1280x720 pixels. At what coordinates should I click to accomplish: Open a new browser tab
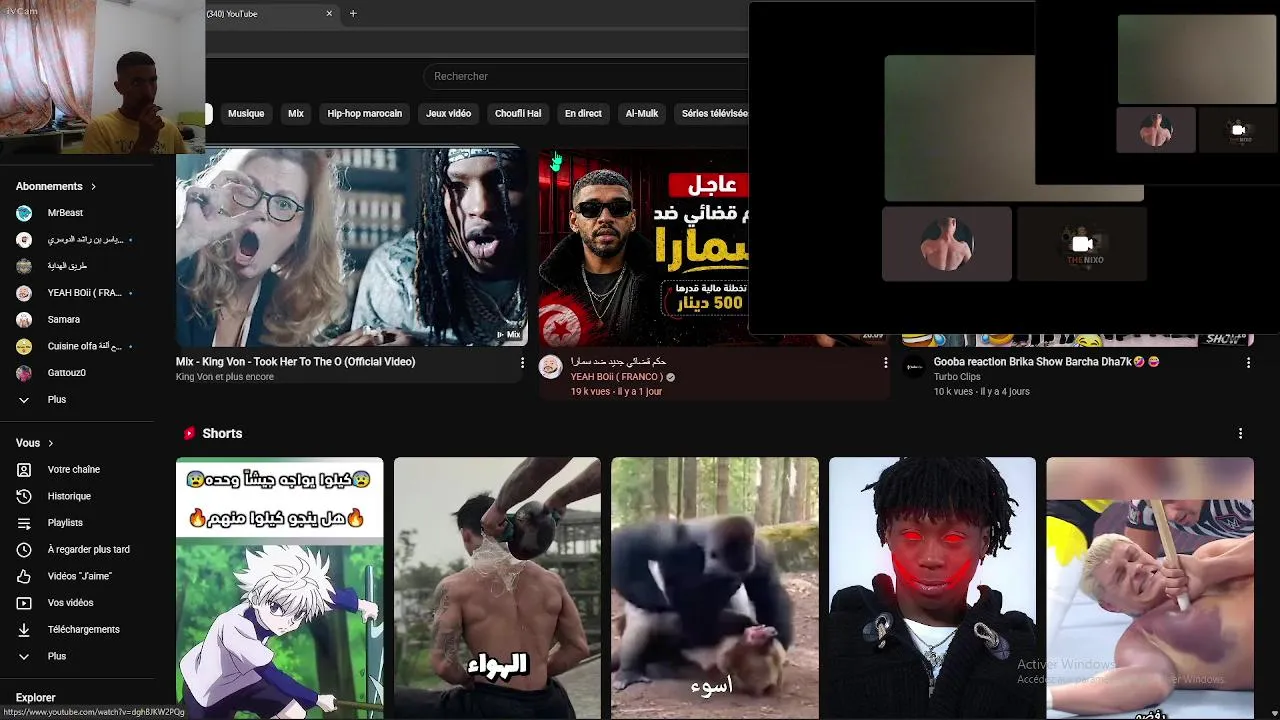[353, 14]
